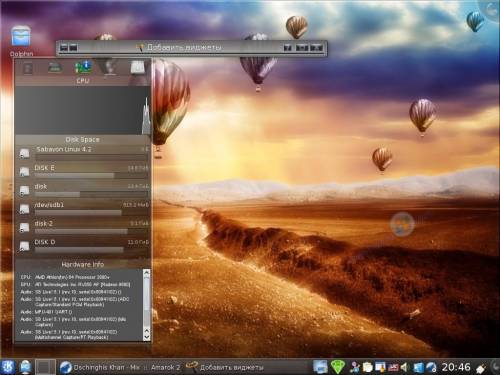Click the CPU usage graph area
Viewport: 500px width, 375px height.
coord(83,110)
